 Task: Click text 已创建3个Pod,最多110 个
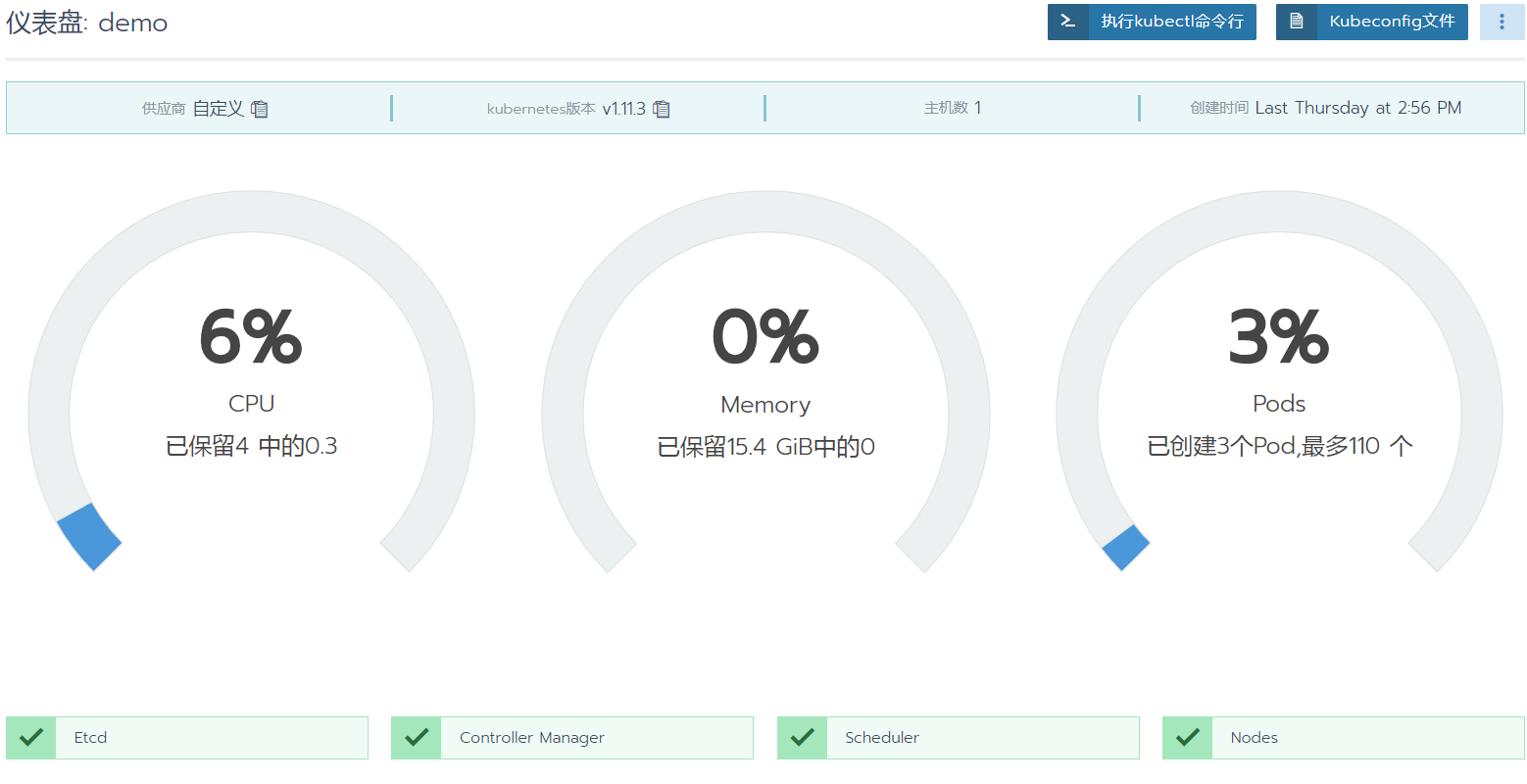point(1279,447)
